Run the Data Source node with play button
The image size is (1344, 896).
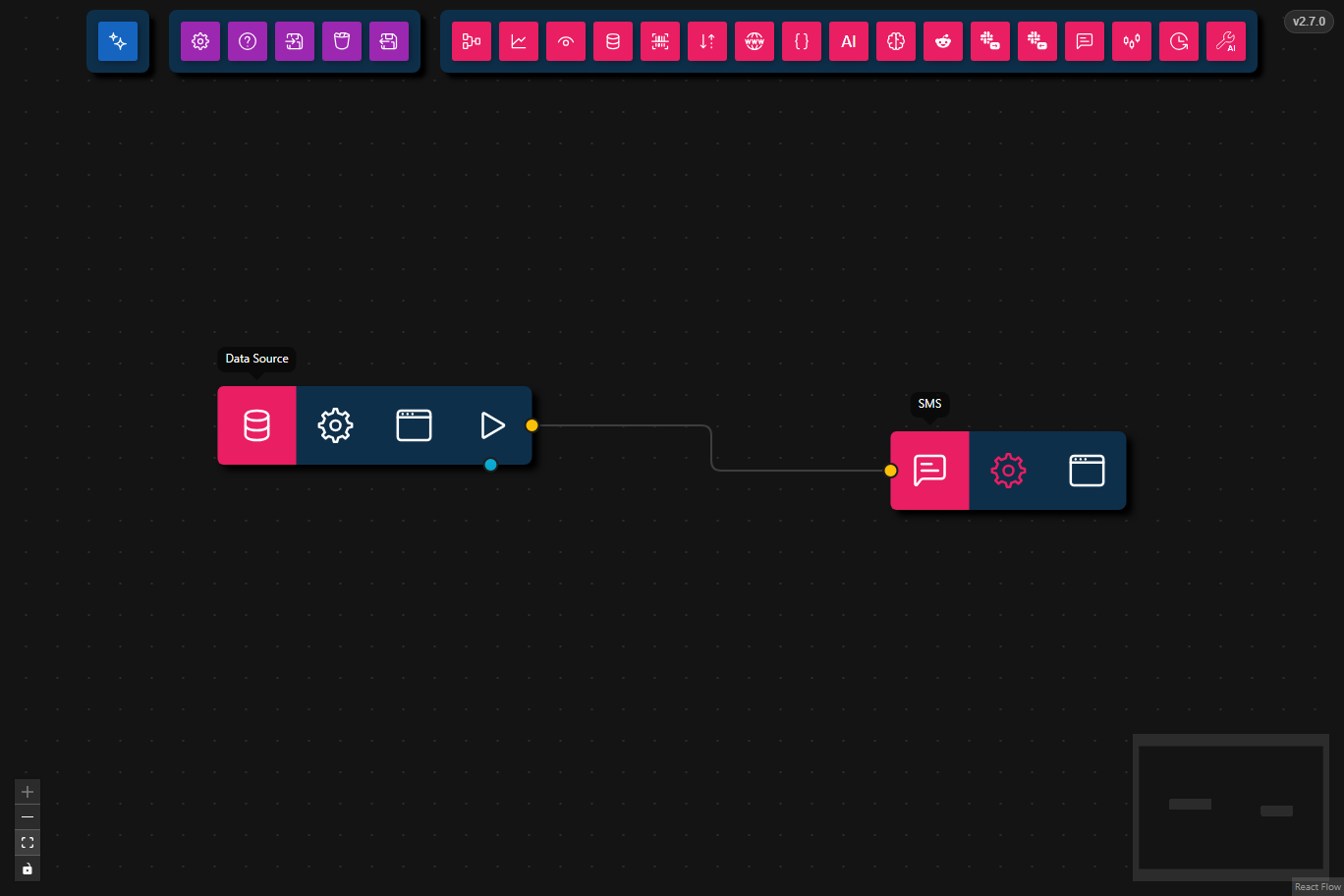pyautogui.click(x=492, y=425)
